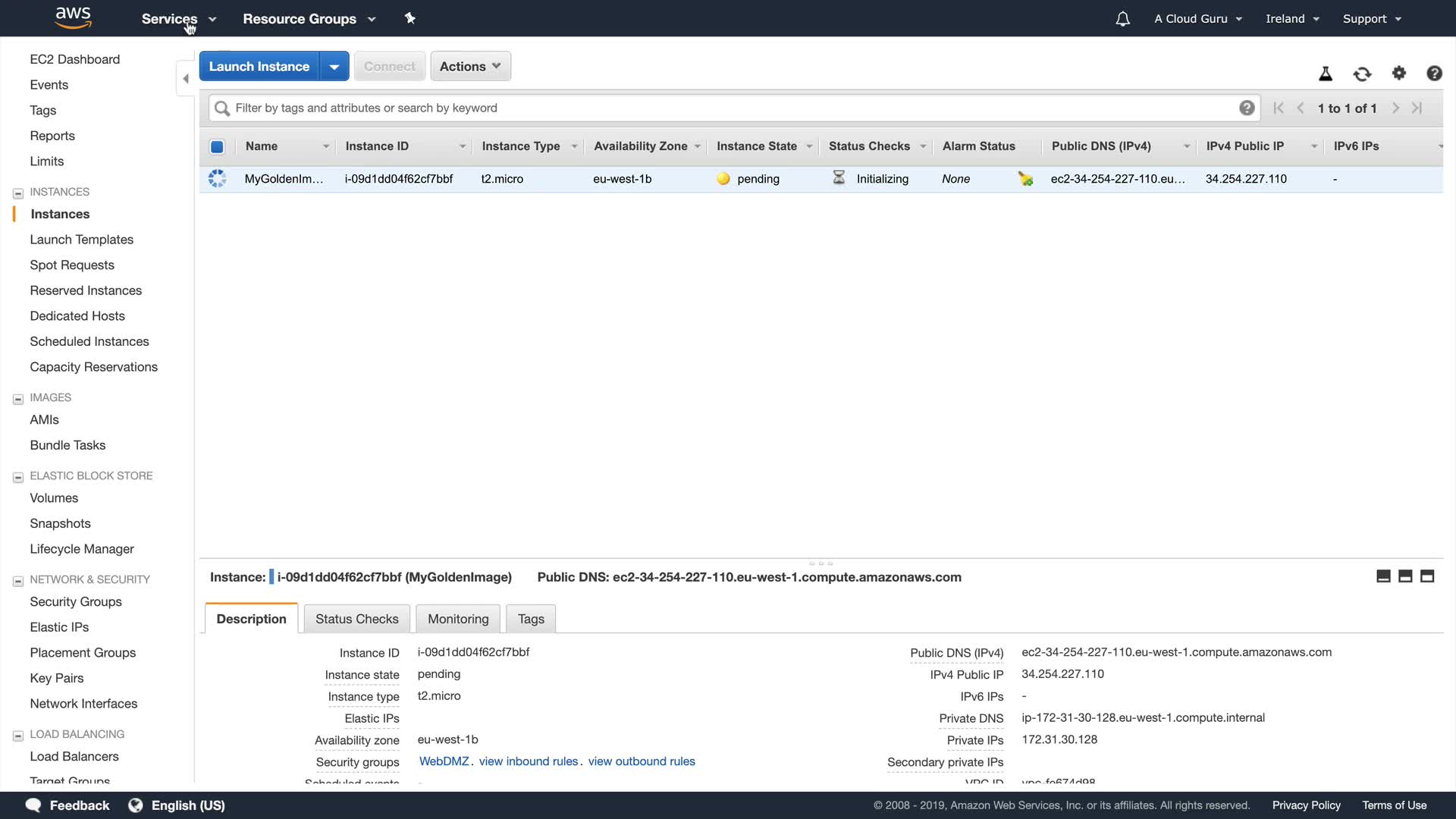Image resolution: width=1456 pixels, height=819 pixels.
Task: Click the alarm status create alarm icon
Action: (x=1025, y=179)
